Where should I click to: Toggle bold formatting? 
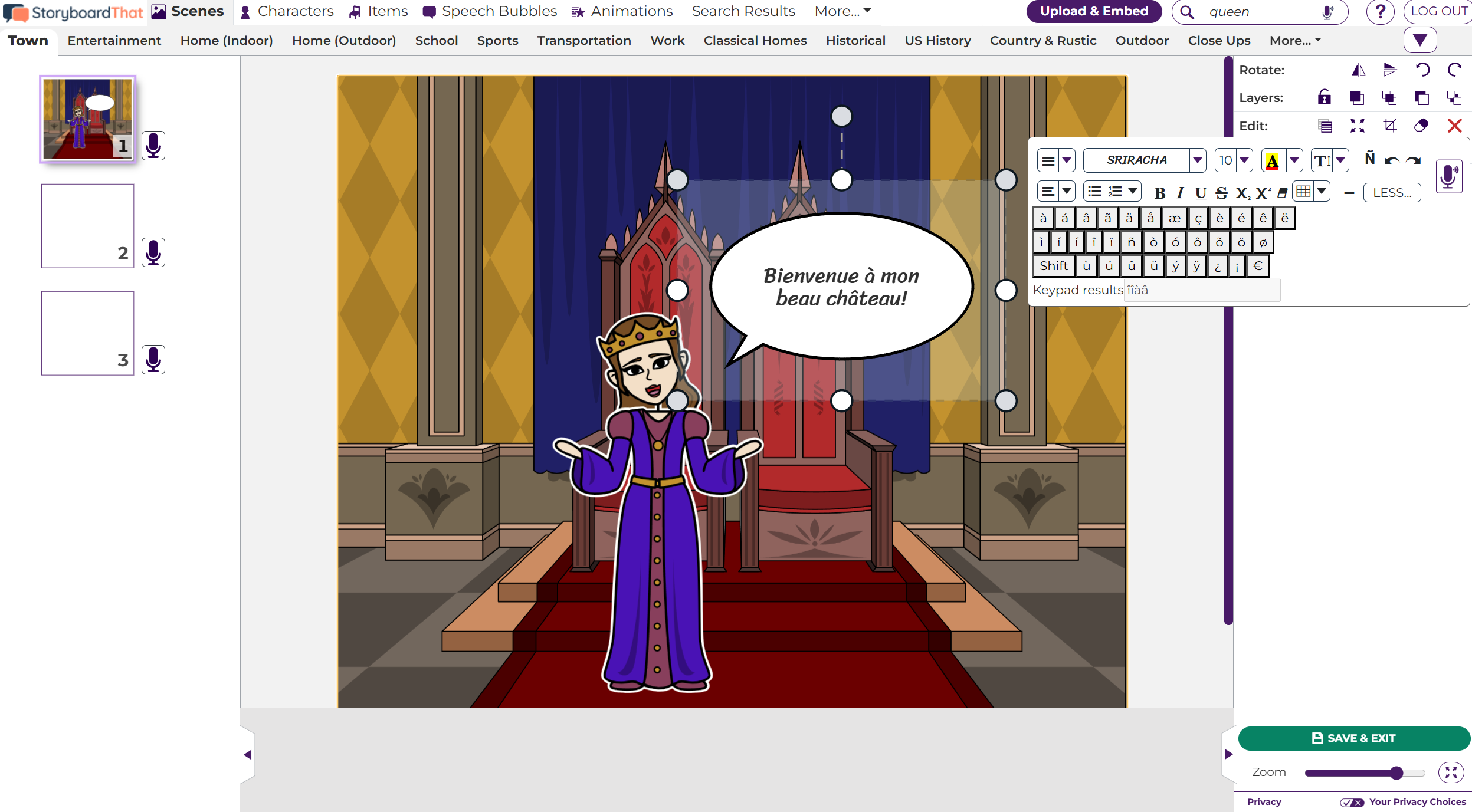1159,193
